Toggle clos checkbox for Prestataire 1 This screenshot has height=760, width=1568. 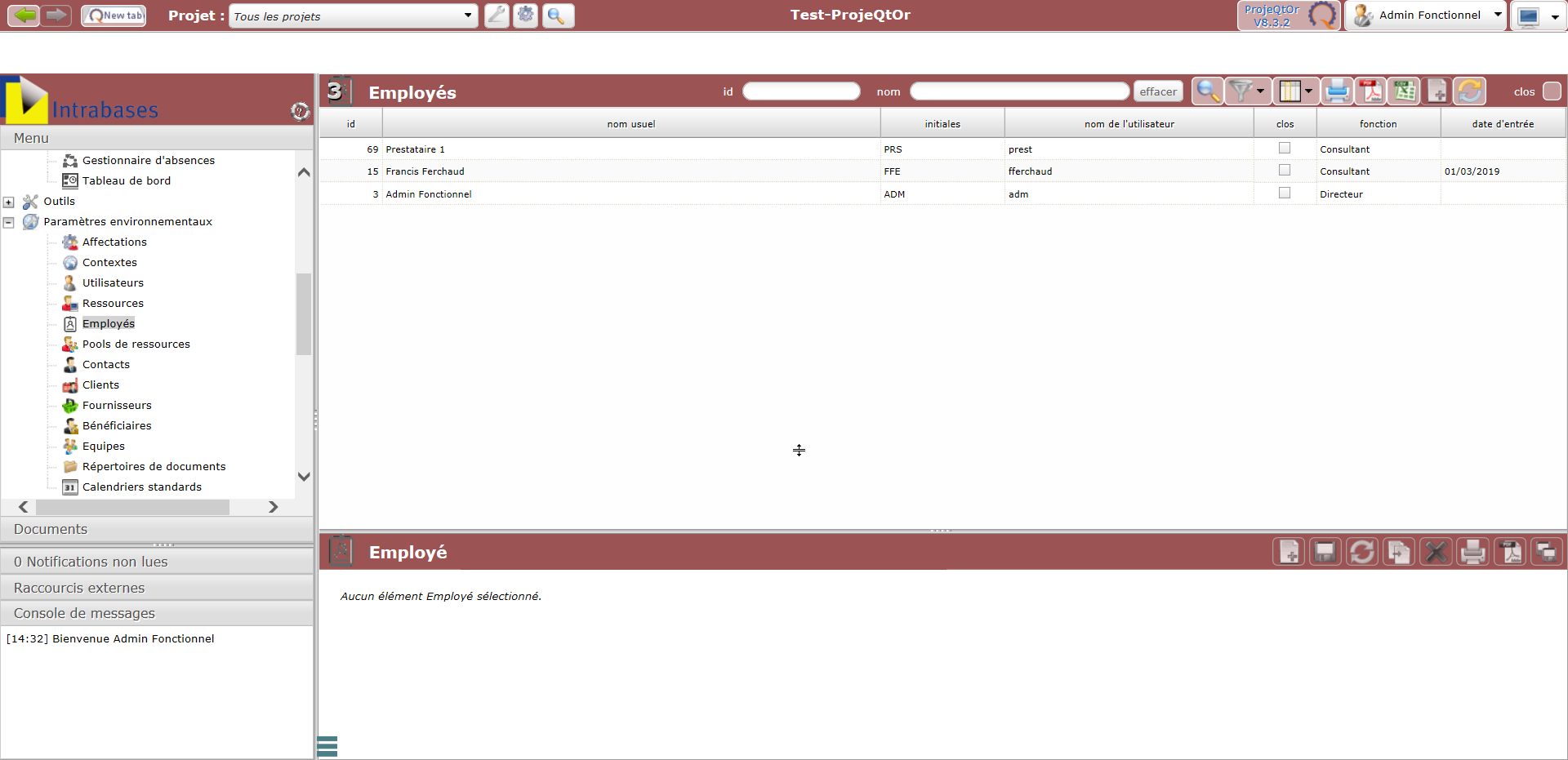1285,149
